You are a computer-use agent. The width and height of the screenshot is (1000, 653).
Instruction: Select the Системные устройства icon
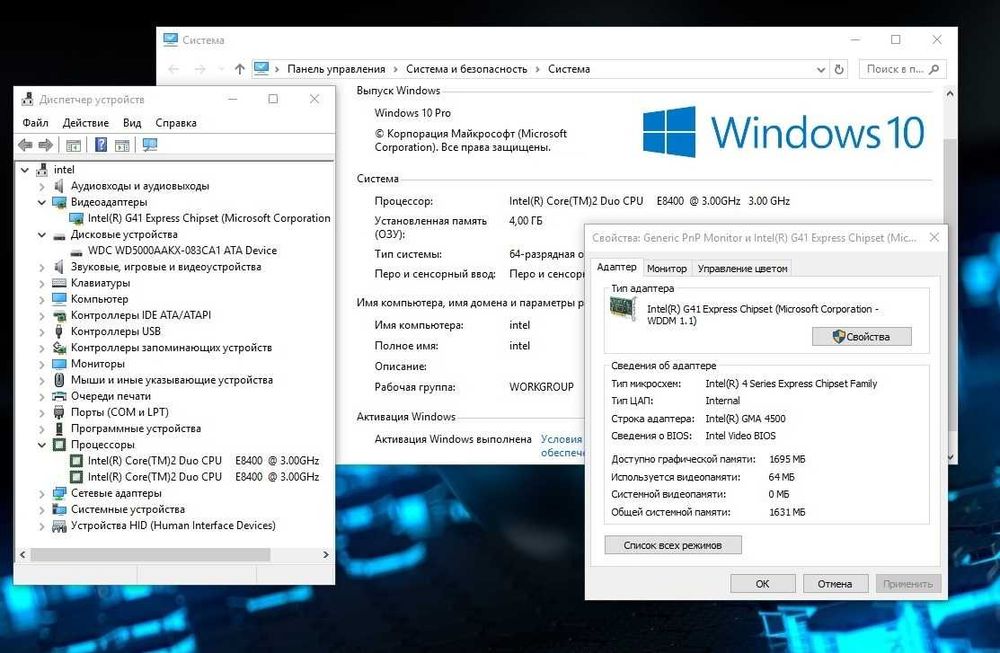[x=59, y=509]
